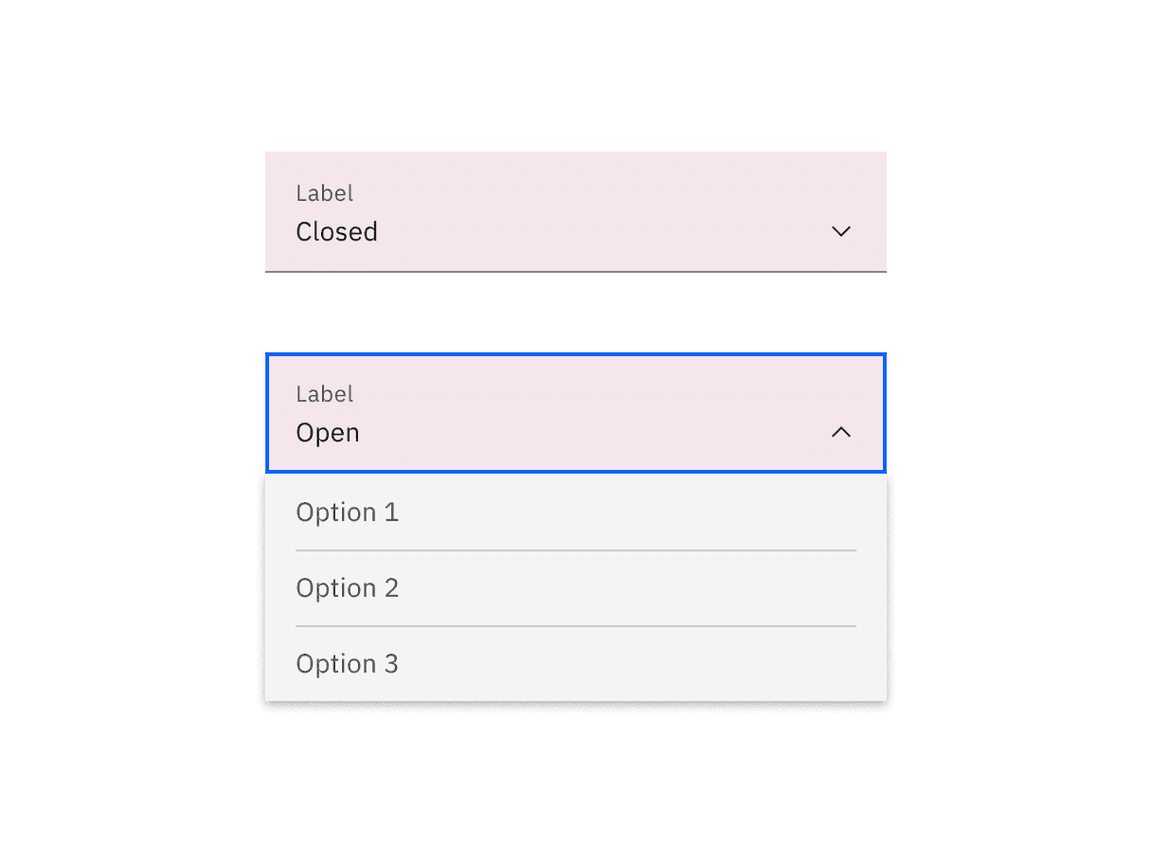Click the text Closed inside the top field

(336, 231)
